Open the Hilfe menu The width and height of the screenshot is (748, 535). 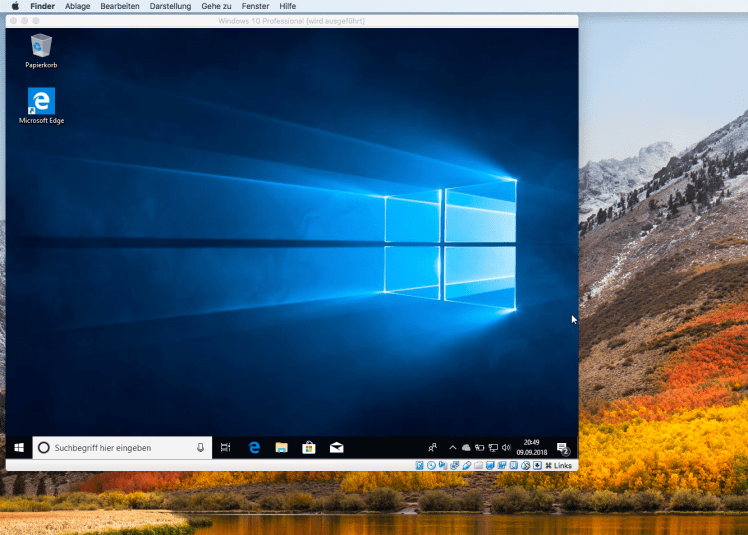pos(288,6)
